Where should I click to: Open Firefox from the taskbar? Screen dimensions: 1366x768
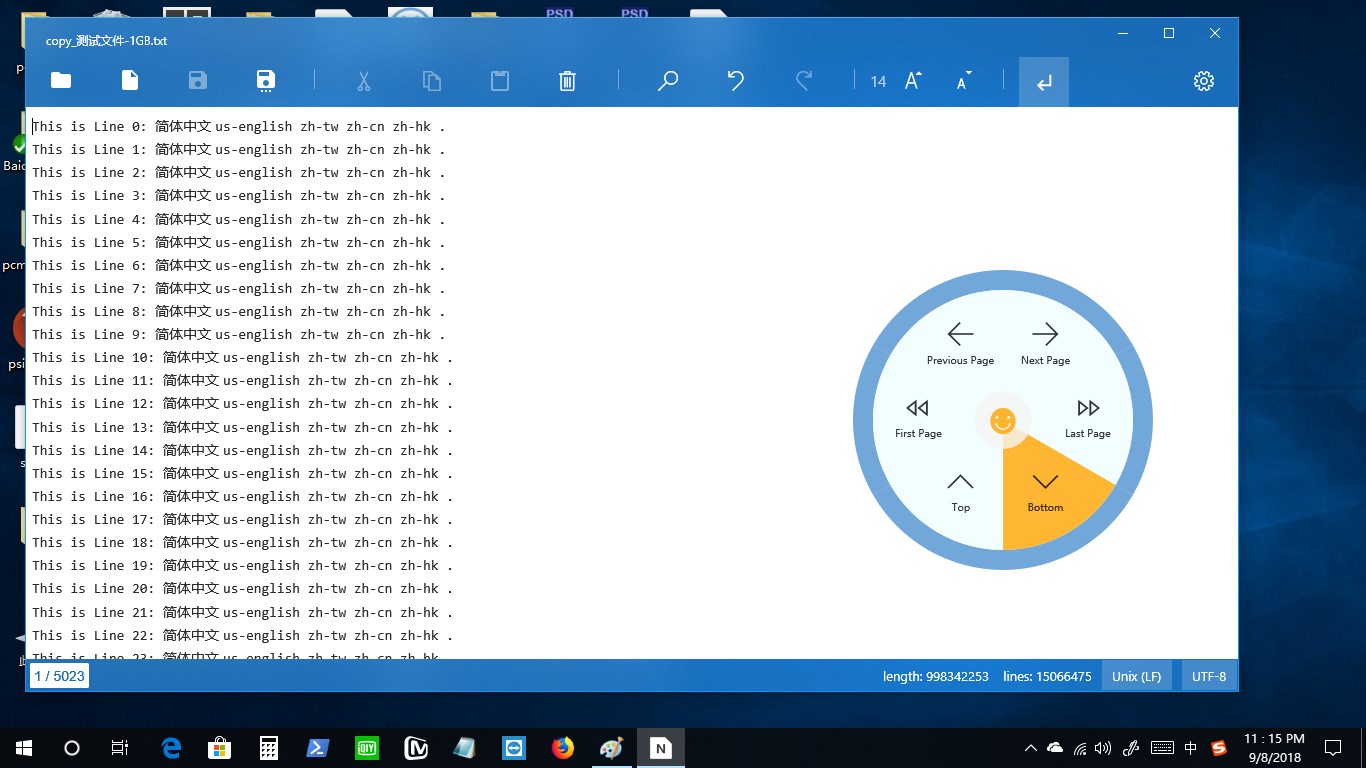tap(563, 748)
